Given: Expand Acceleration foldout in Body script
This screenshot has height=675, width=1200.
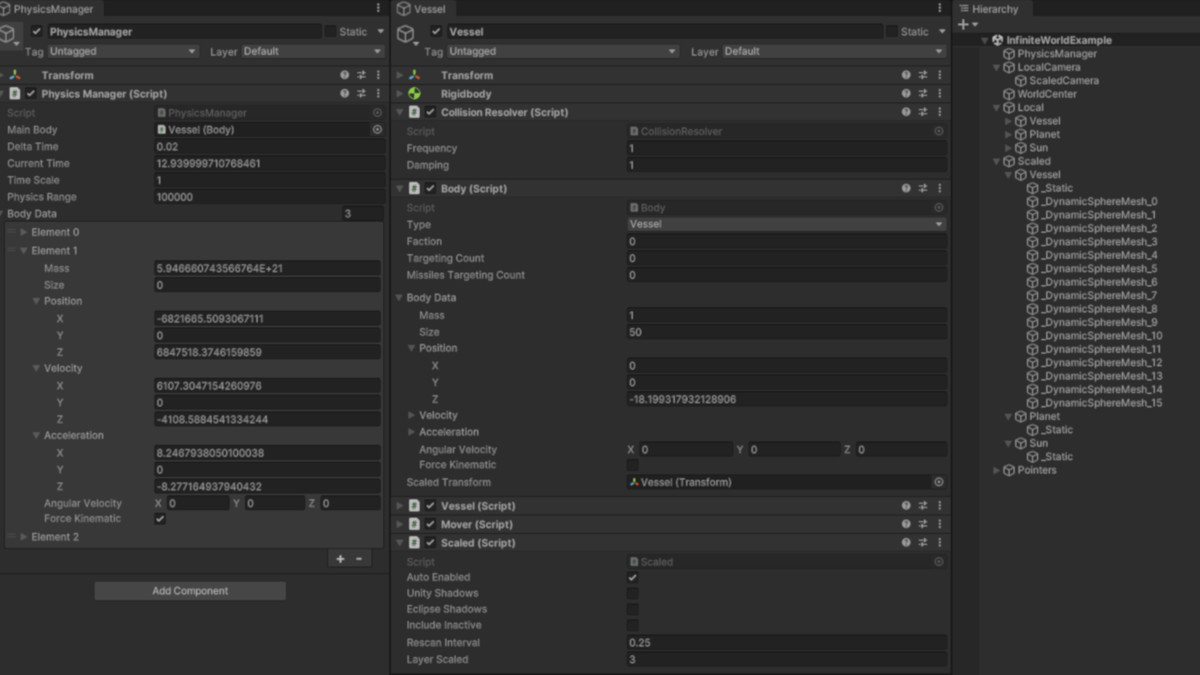Looking at the screenshot, I should tap(412, 432).
